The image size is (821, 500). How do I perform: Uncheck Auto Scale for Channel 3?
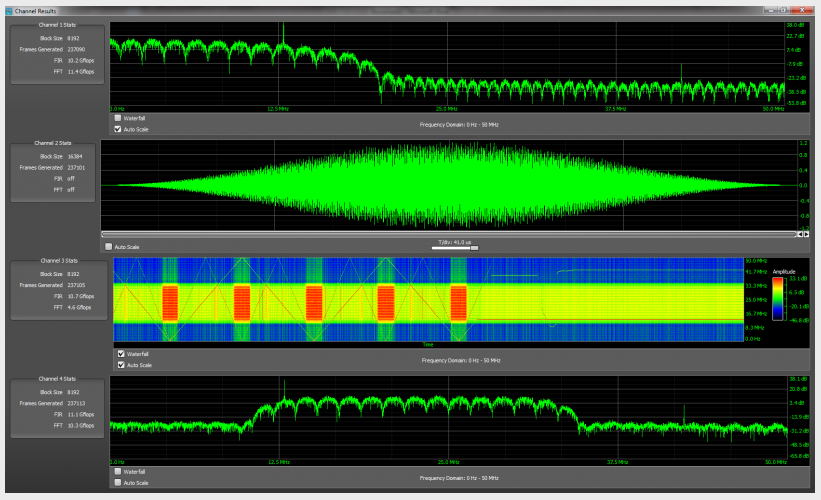122,365
